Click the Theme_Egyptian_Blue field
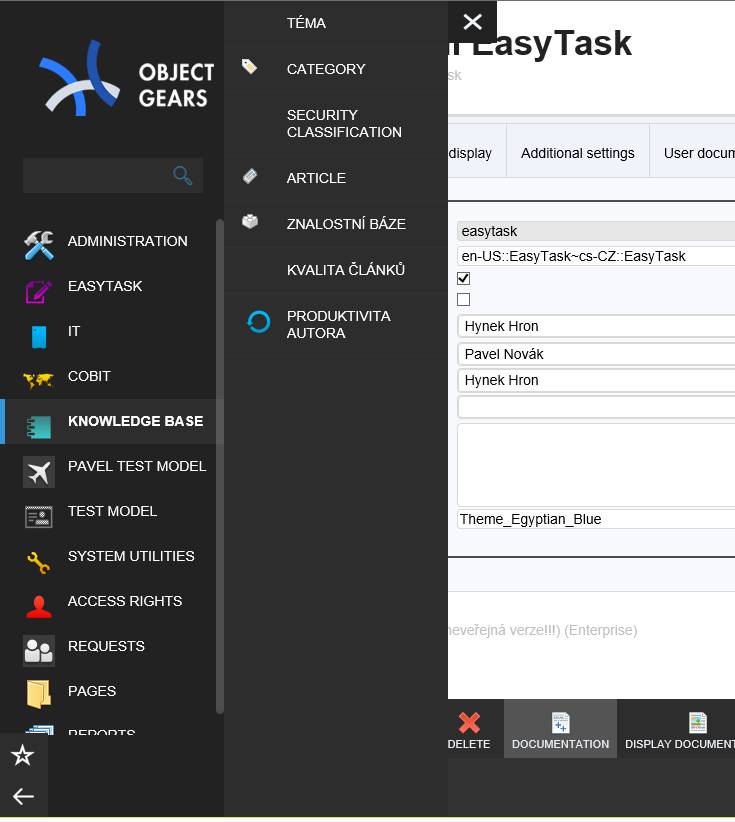Screen dimensions: 735x822 596,519
